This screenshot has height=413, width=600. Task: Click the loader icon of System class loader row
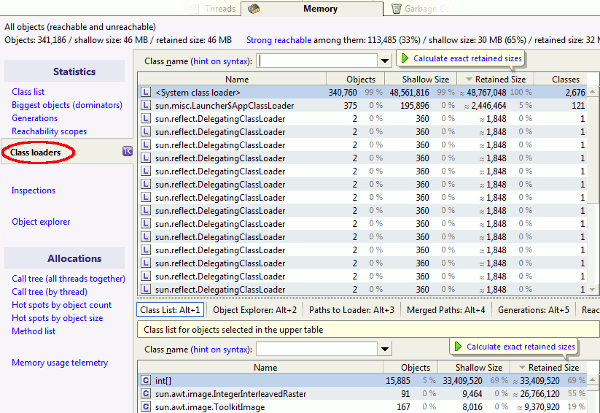pyautogui.click(x=146, y=92)
